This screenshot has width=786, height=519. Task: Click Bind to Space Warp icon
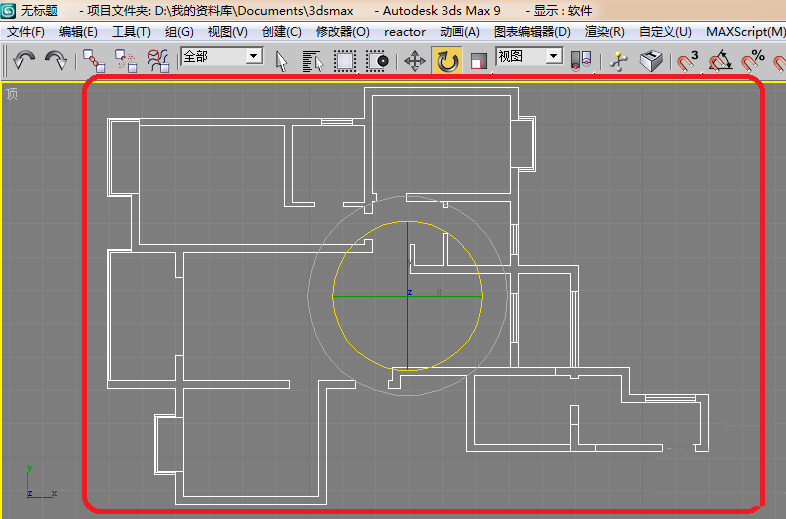pos(158,60)
